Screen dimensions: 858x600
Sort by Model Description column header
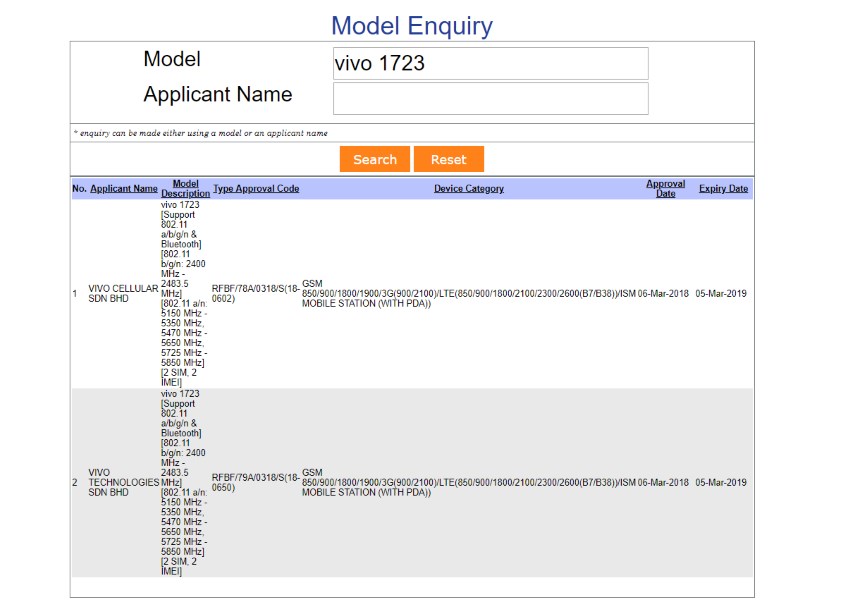point(185,189)
